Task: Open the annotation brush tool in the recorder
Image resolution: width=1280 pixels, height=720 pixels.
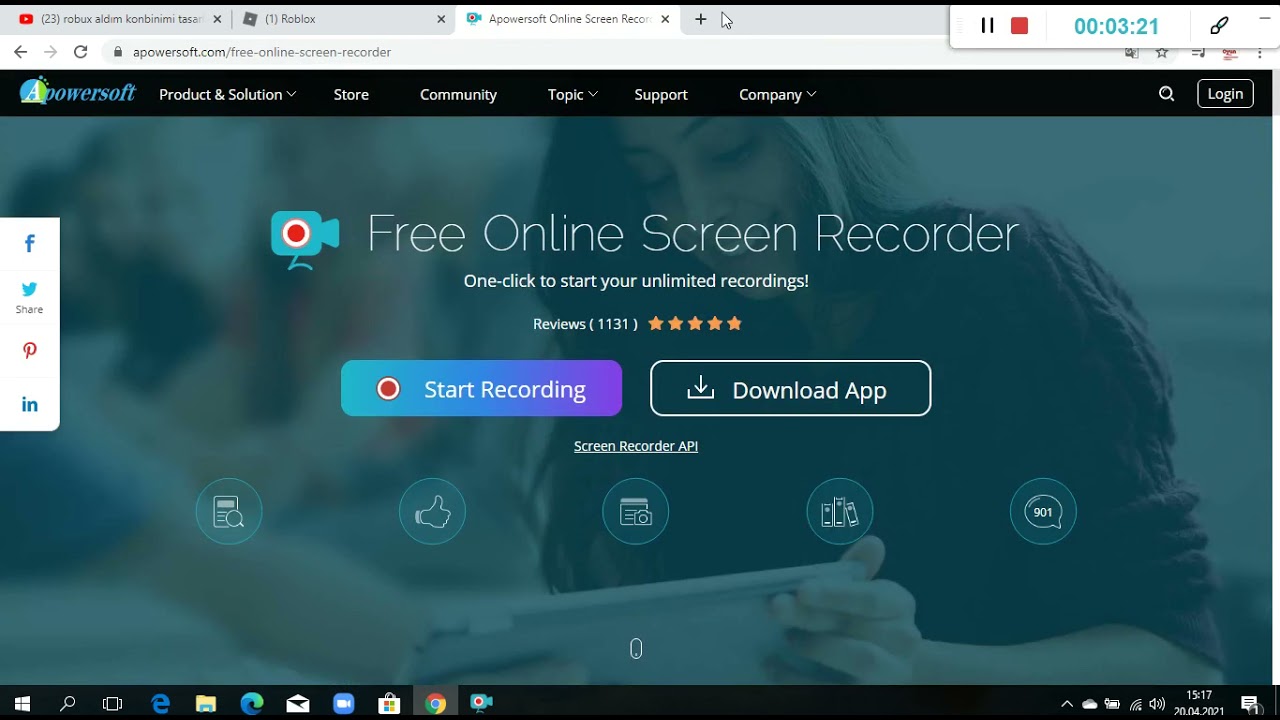Action: 1219,26
